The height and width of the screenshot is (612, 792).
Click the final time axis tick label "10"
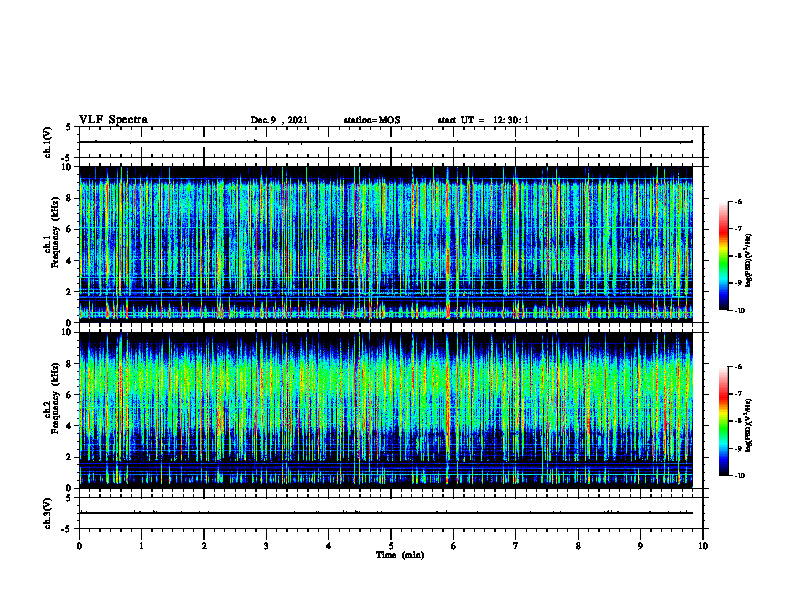[703, 546]
